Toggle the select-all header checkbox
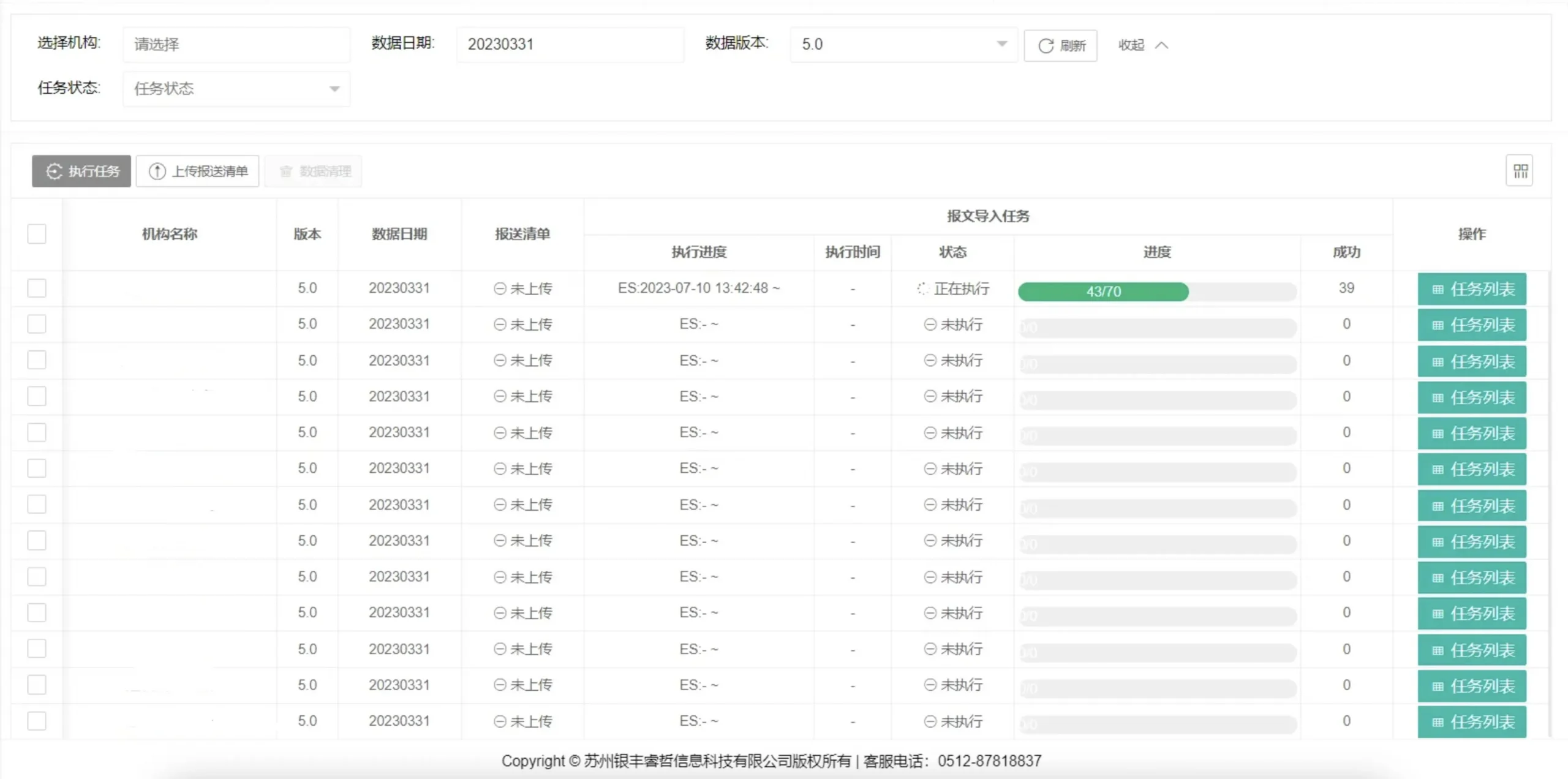 pyautogui.click(x=37, y=234)
